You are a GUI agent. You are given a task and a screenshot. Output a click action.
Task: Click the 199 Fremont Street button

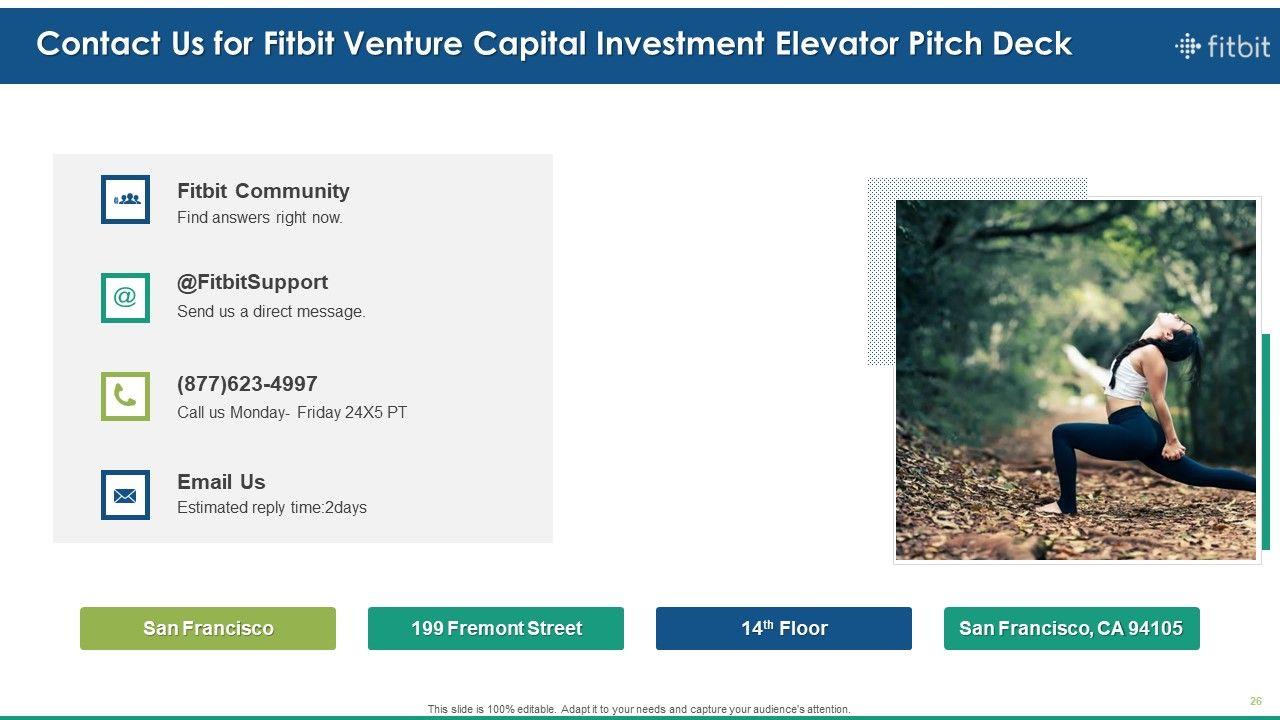point(496,628)
